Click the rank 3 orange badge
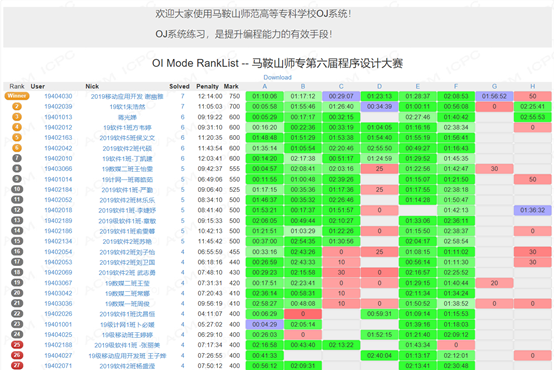Image resolution: width=554 pixels, height=370 pixels. (x=17, y=117)
